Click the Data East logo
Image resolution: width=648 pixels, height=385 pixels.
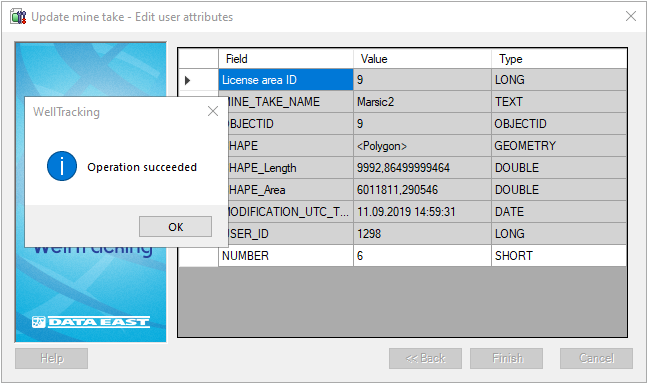click(x=91, y=322)
